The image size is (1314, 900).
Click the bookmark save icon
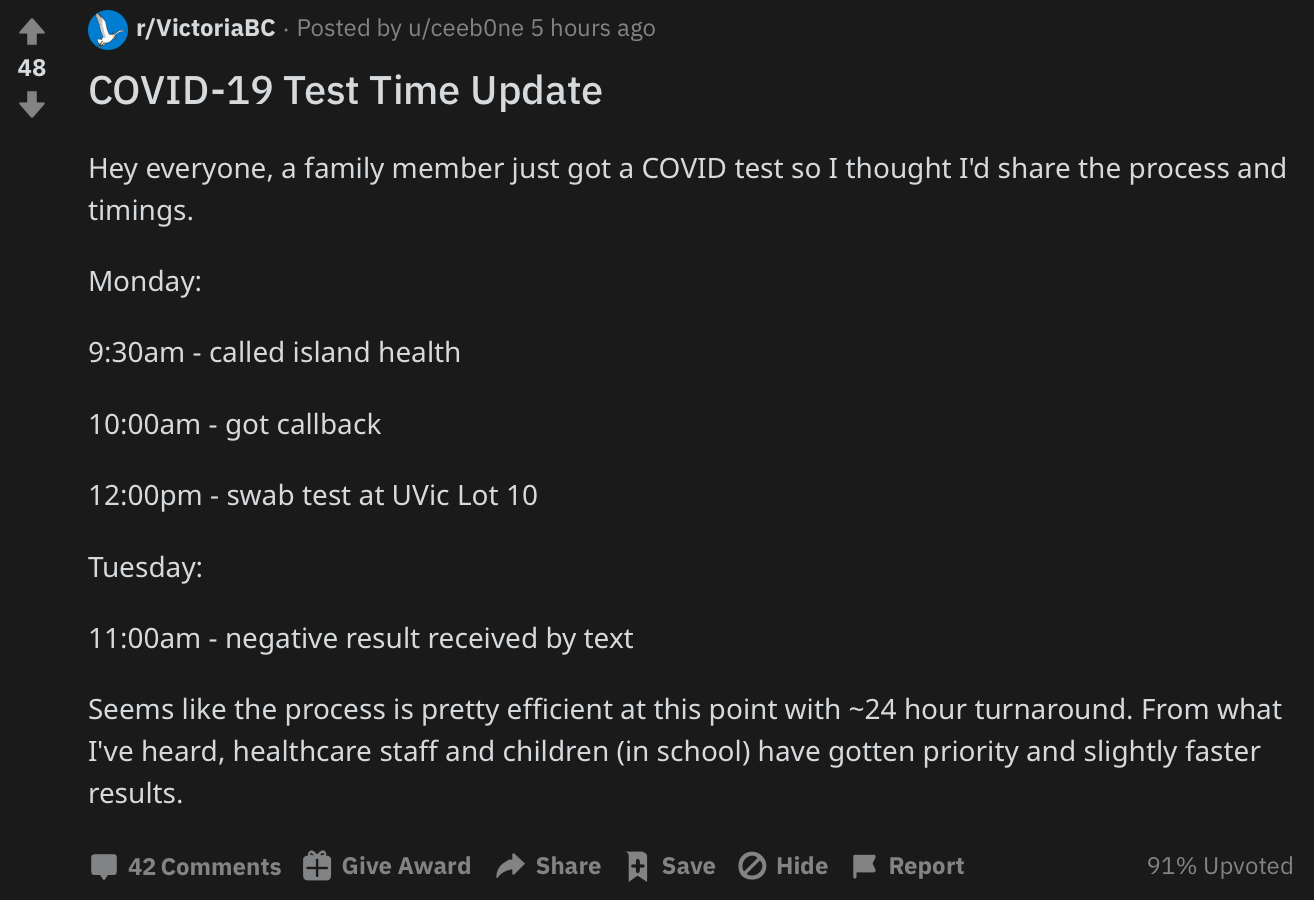637,866
